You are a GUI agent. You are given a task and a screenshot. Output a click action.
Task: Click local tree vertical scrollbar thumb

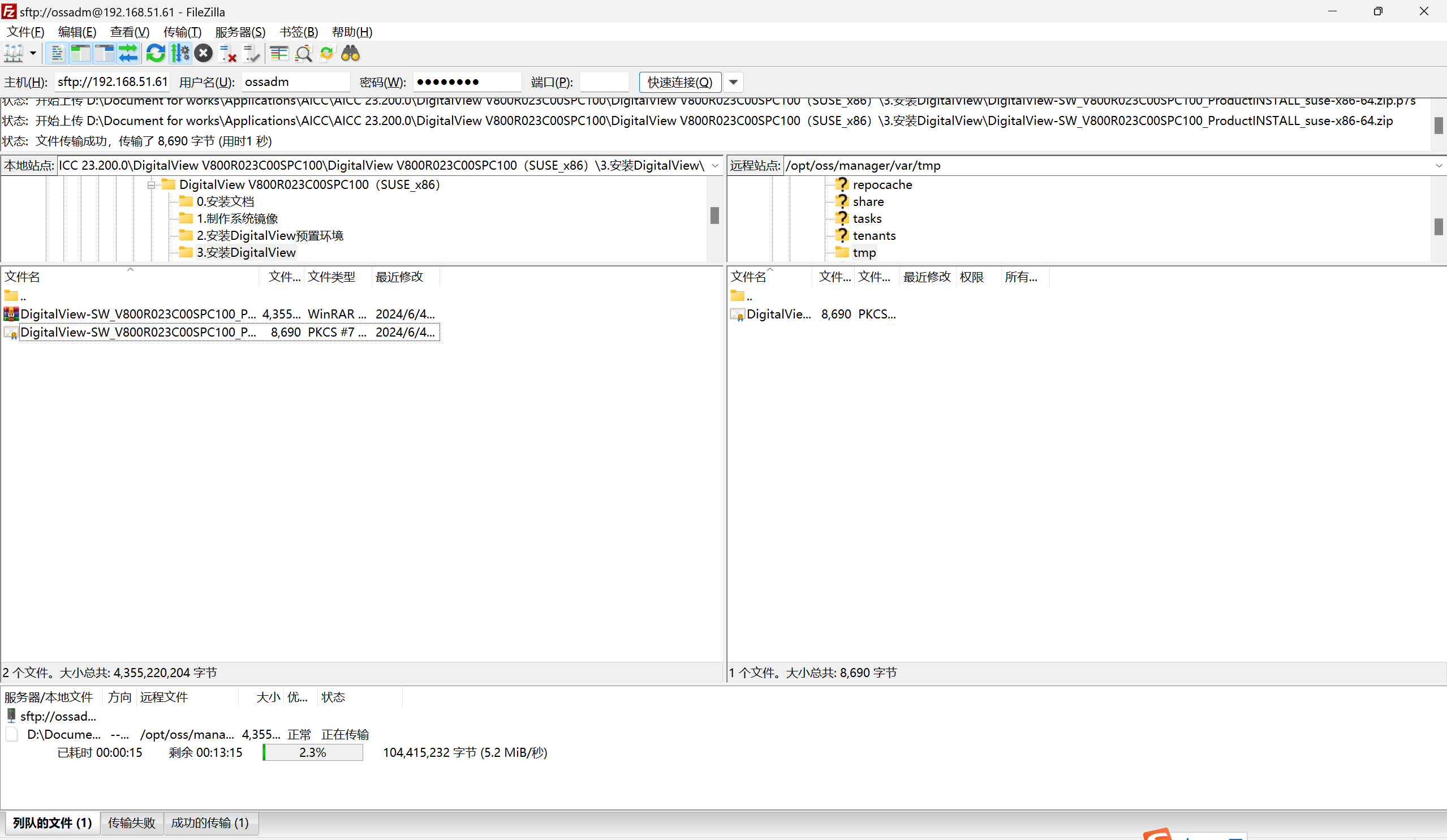click(715, 216)
